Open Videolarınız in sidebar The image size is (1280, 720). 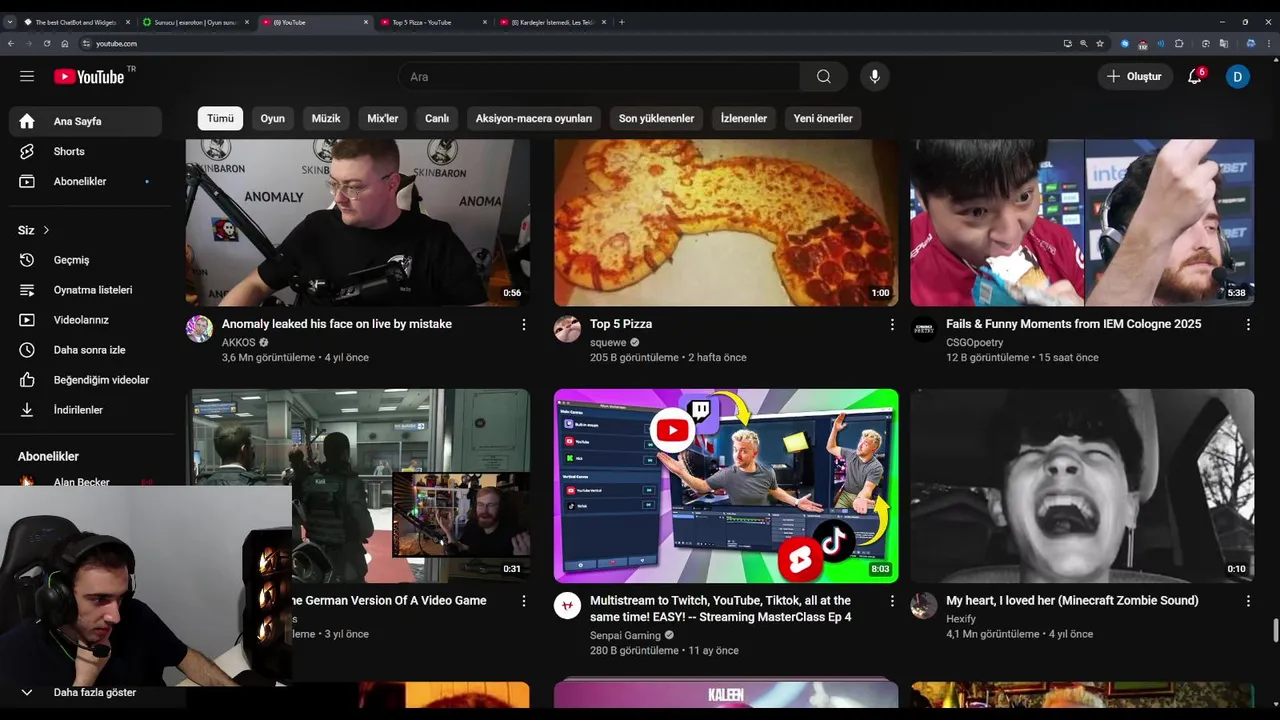86,320
